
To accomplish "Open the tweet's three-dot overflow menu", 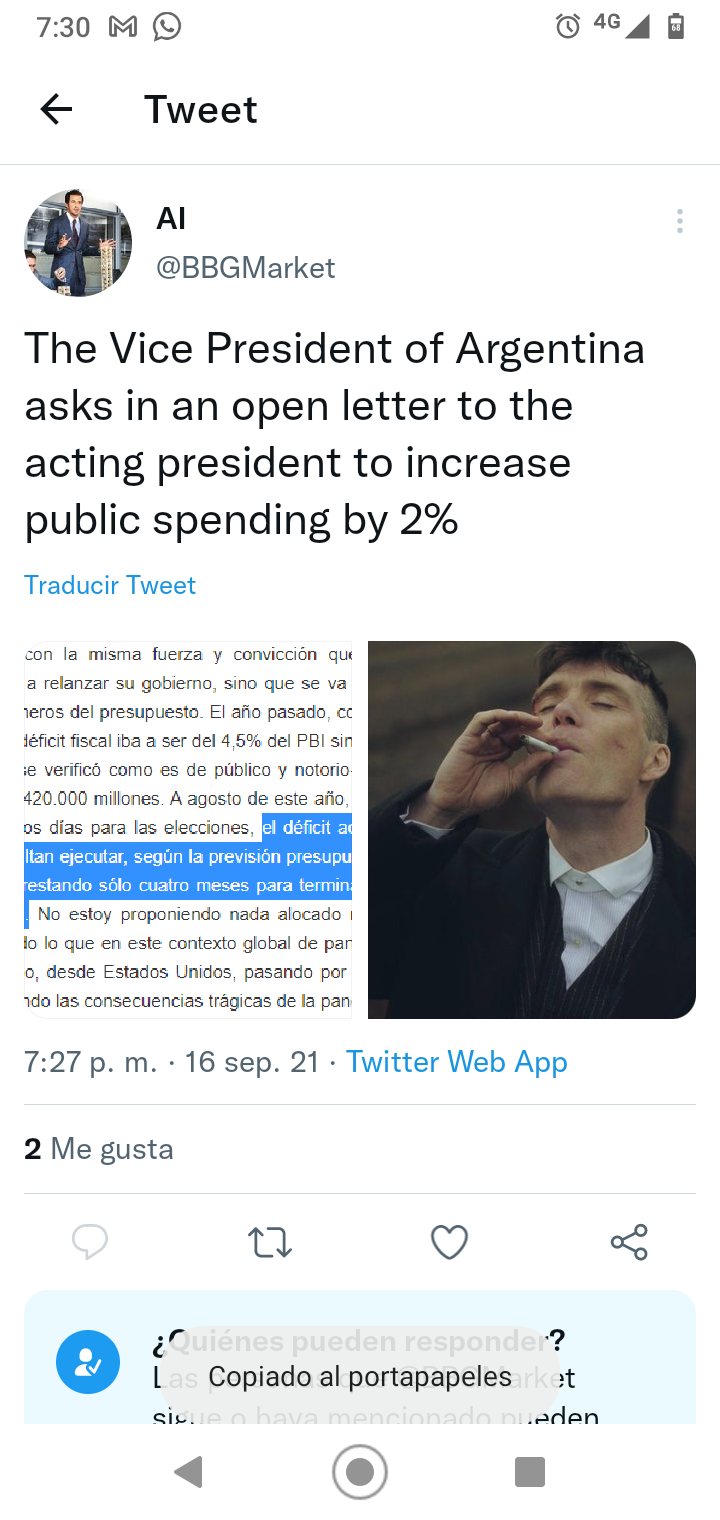I will (x=679, y=221).
